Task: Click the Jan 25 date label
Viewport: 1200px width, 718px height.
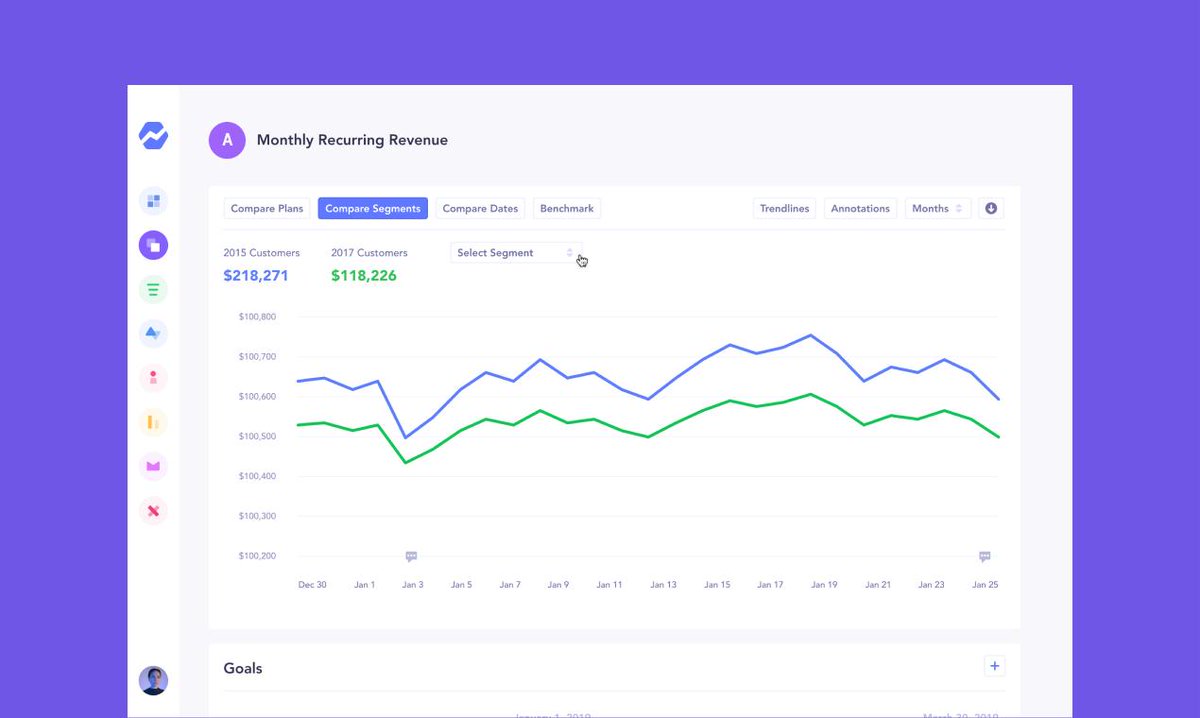Action: [985, 584]
